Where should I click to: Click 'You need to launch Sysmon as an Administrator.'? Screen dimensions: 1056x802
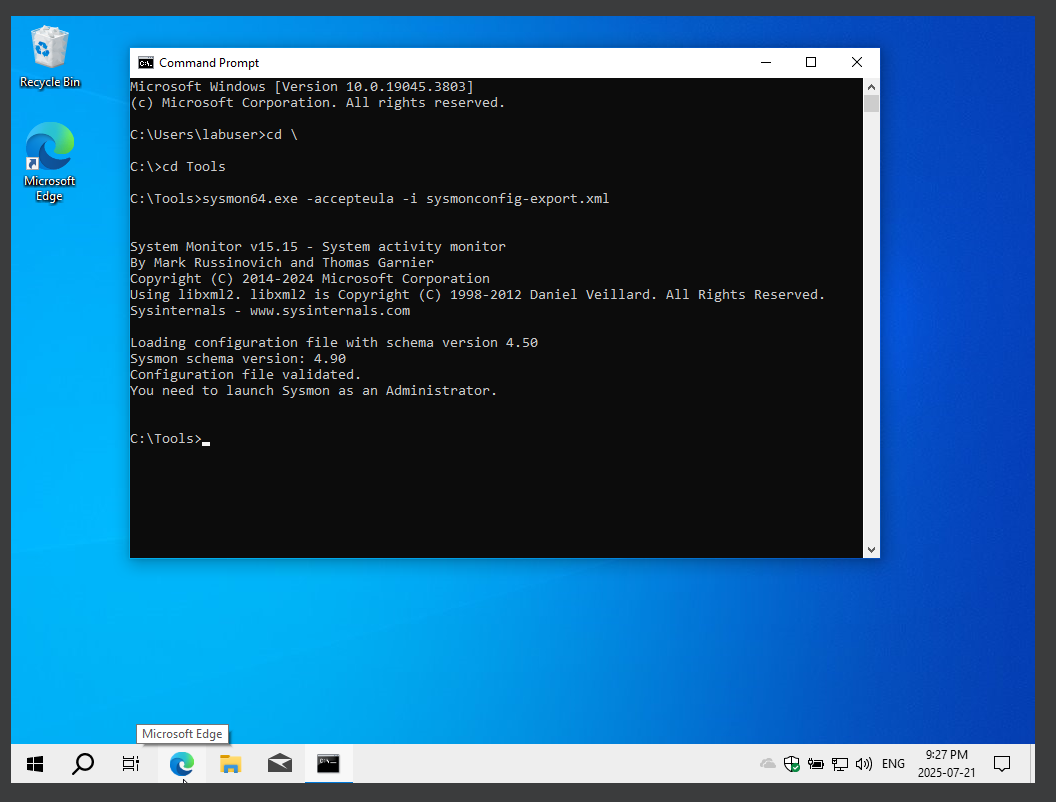pos(313,391)
